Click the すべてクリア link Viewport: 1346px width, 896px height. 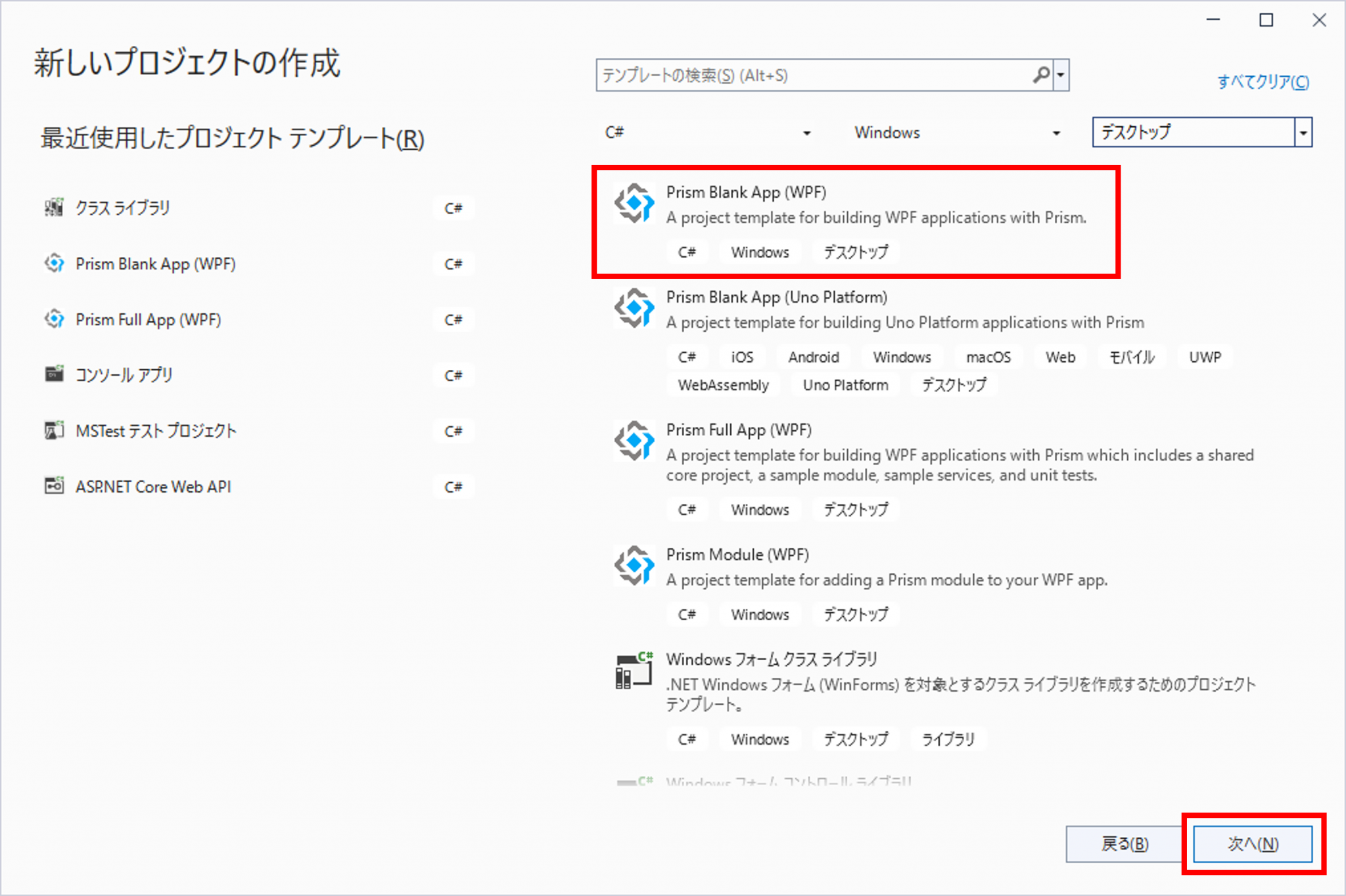point(1263,81)
